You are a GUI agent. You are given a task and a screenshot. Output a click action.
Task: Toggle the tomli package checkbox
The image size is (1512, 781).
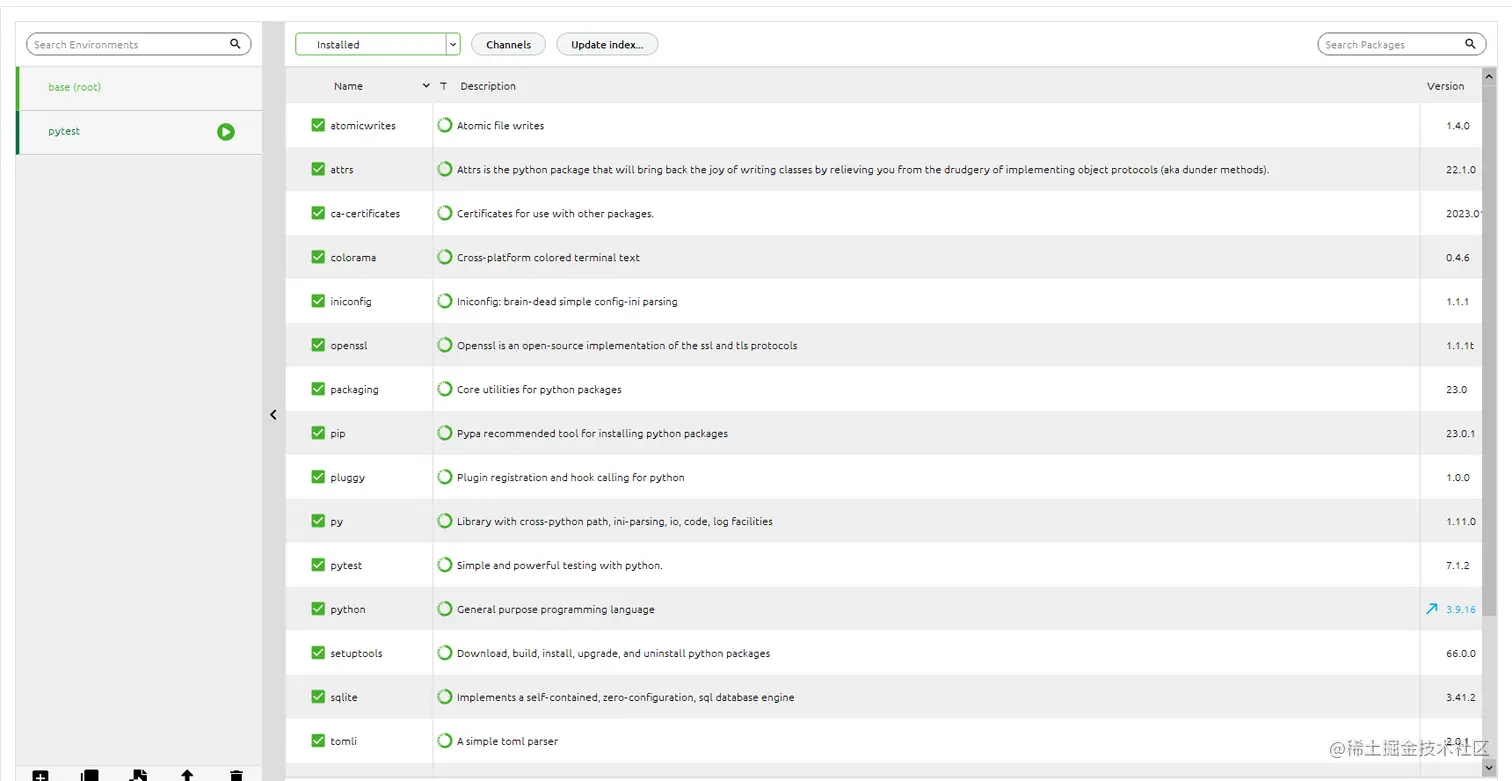point(318,741)
